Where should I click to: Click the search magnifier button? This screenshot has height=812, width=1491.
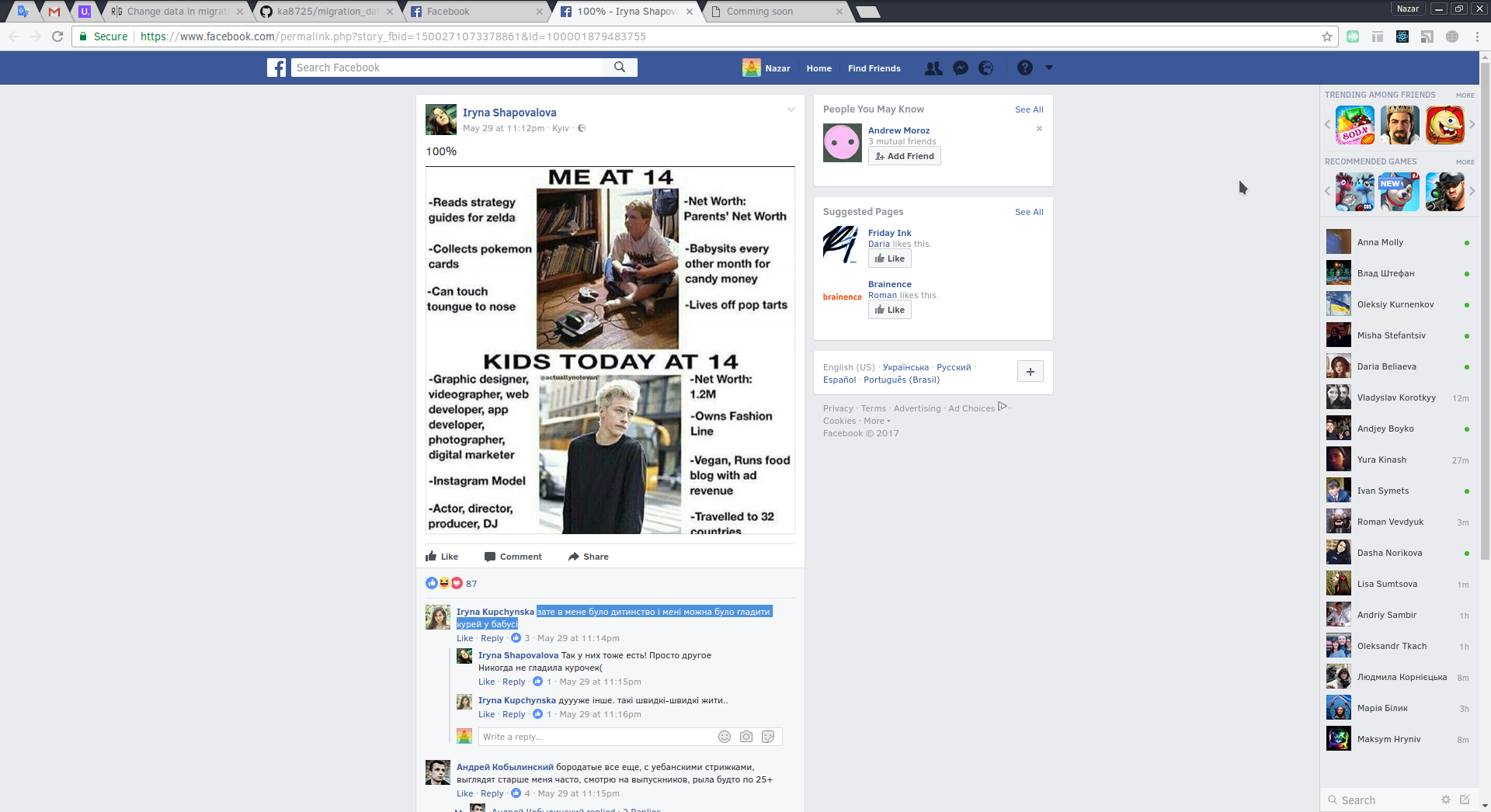tap(620, 68)
